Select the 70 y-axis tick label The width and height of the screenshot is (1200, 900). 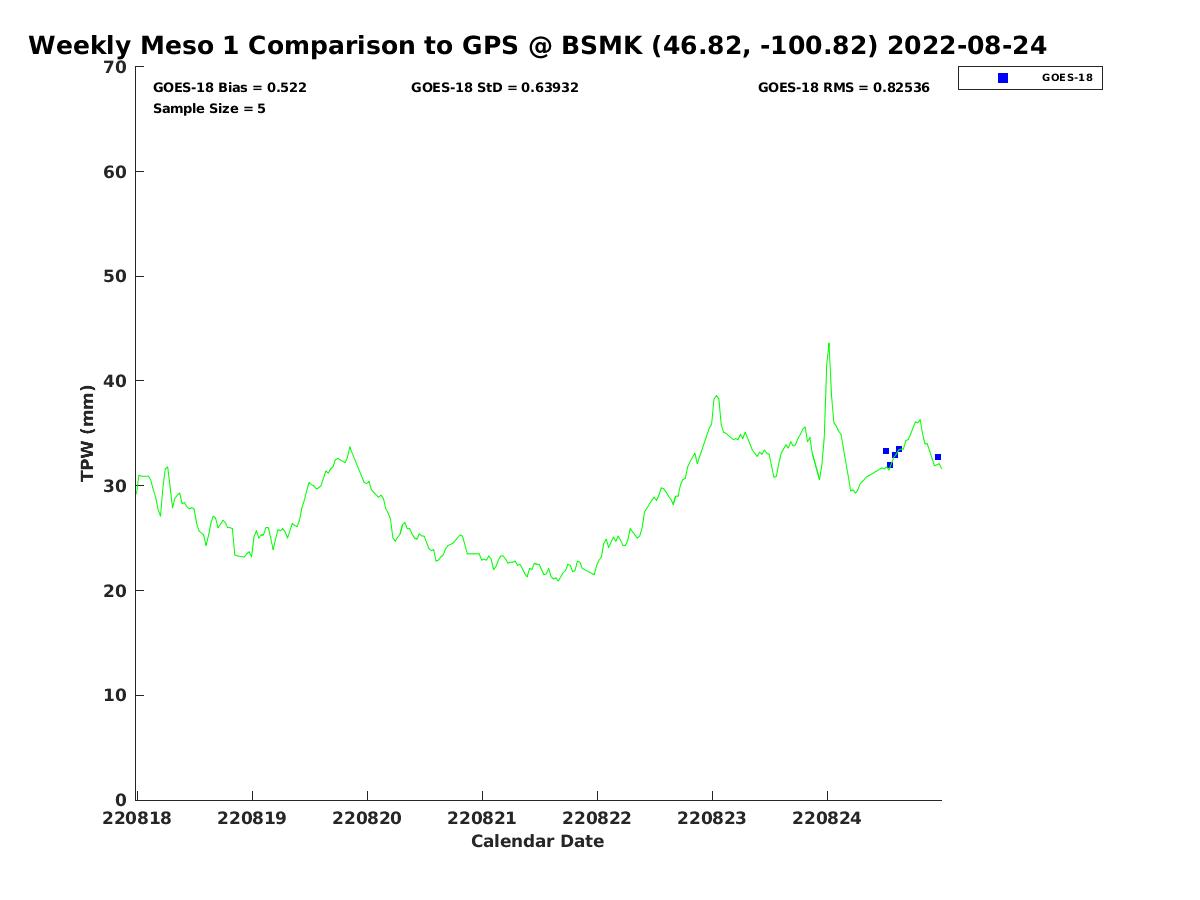(116, 67)
